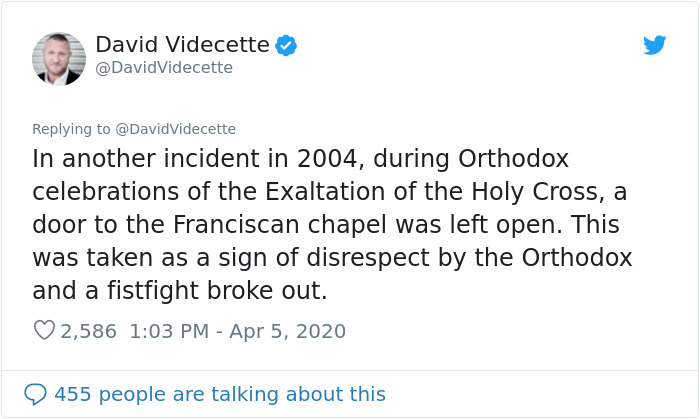Open the 1:03 PM tweet timestamp
Screen dimensions: 700x419
tap(172, 331)
